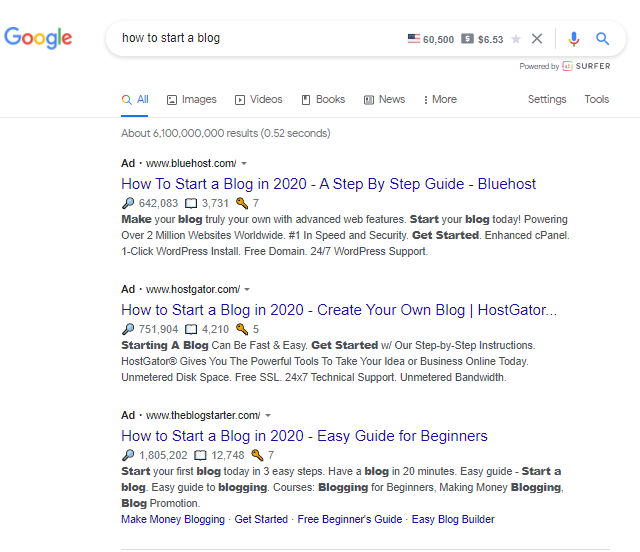Viewport: 640px width, 552px height.
Task: Expand the dropdown arrow next to www.theblogstarter.com
Action: click(x=268, y=416)
